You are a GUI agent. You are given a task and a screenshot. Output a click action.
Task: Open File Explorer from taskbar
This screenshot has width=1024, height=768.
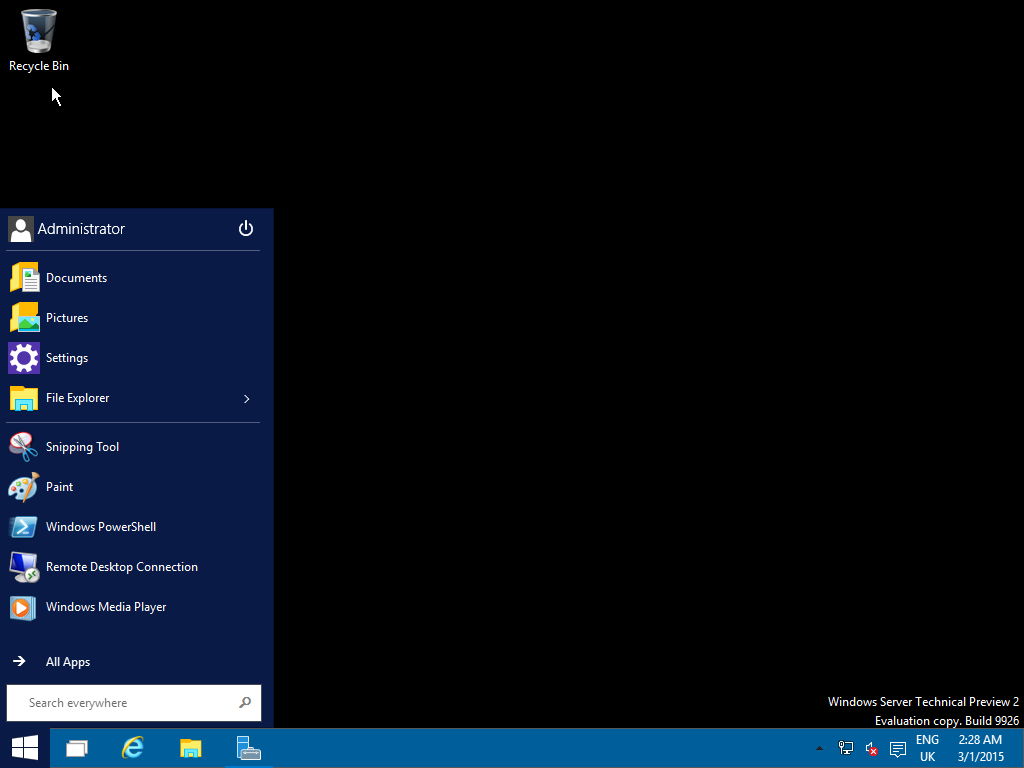(191, 748)
